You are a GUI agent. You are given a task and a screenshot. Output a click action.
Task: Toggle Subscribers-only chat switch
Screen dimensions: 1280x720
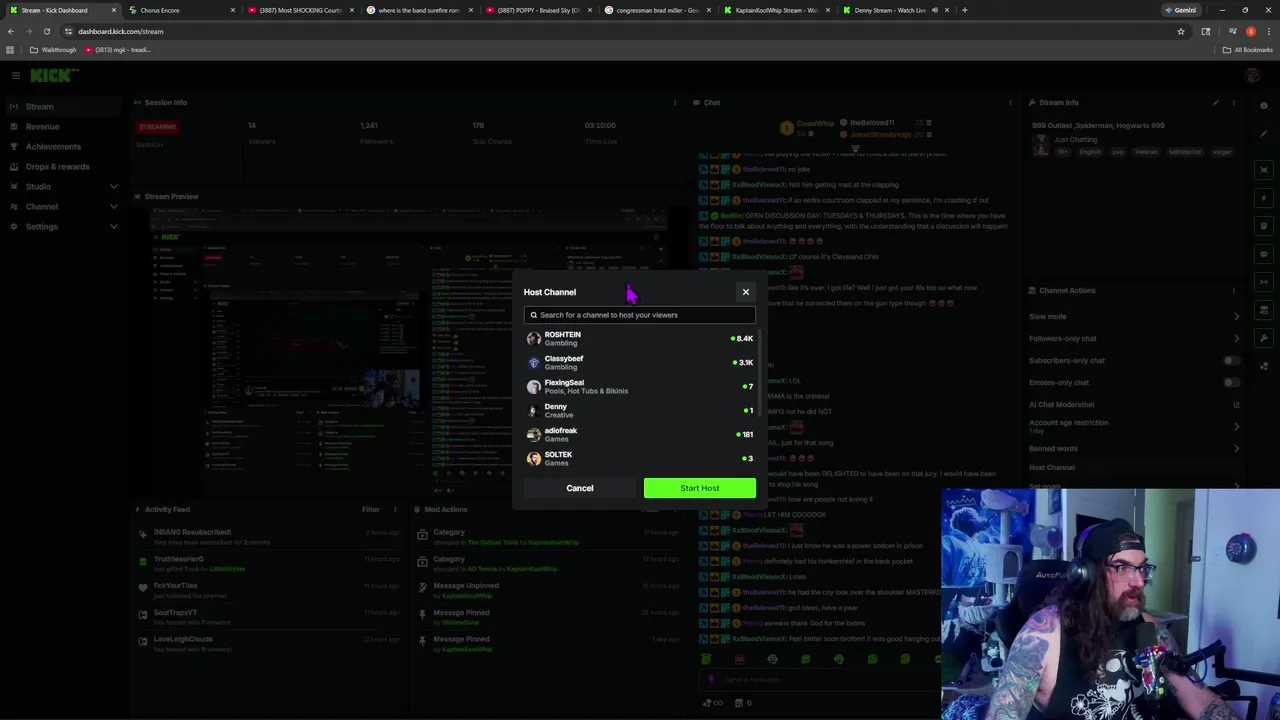click(x=1231, y=360)
